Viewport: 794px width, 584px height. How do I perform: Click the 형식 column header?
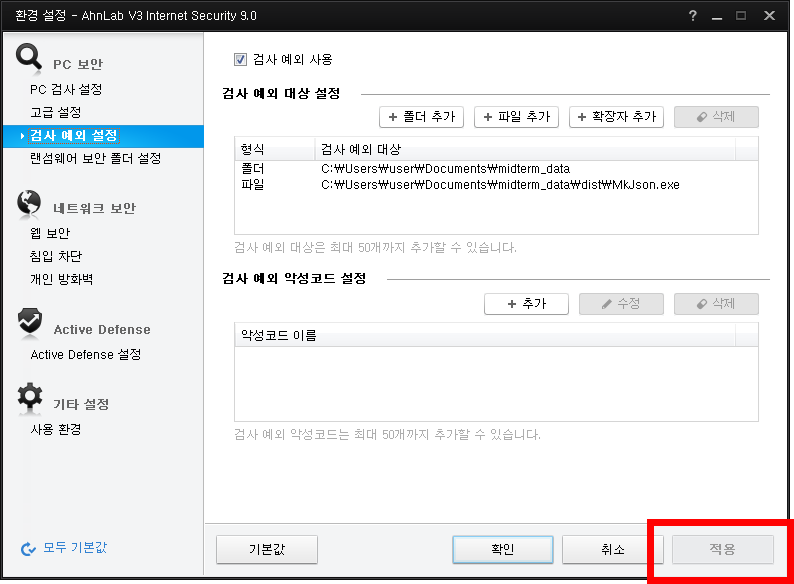coord(275,149)
